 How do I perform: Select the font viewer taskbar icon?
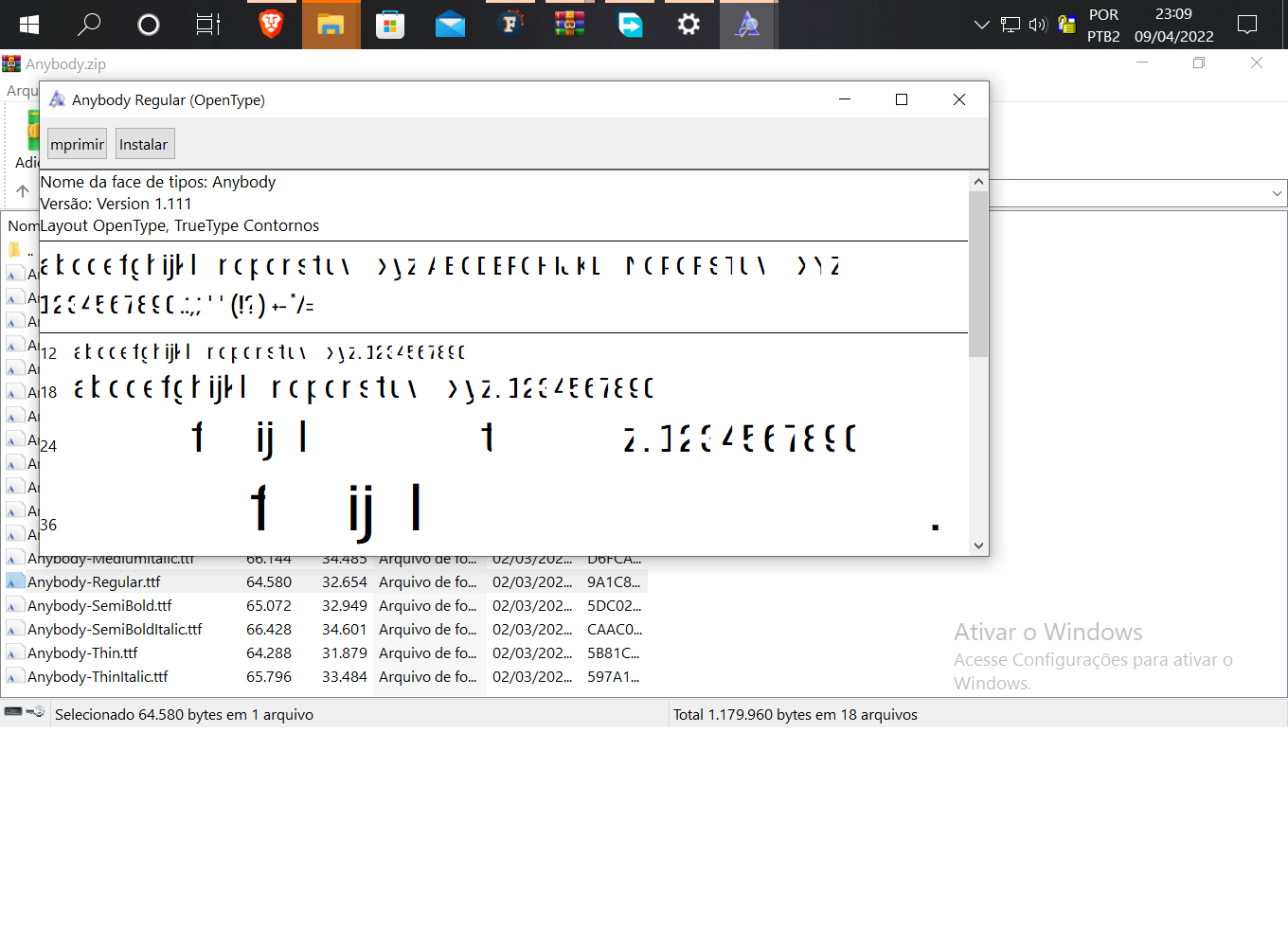pyautogui.click(x=748, y=25)
